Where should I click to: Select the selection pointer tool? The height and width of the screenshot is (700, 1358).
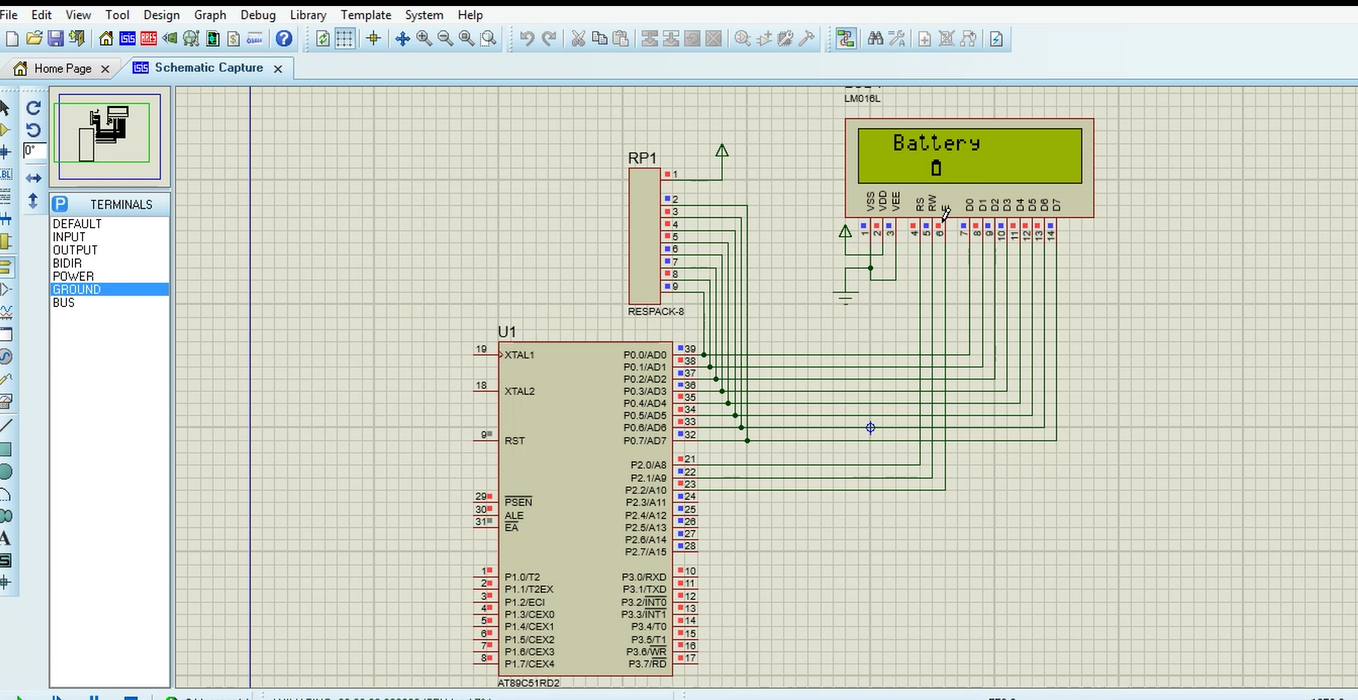[8, 108]
